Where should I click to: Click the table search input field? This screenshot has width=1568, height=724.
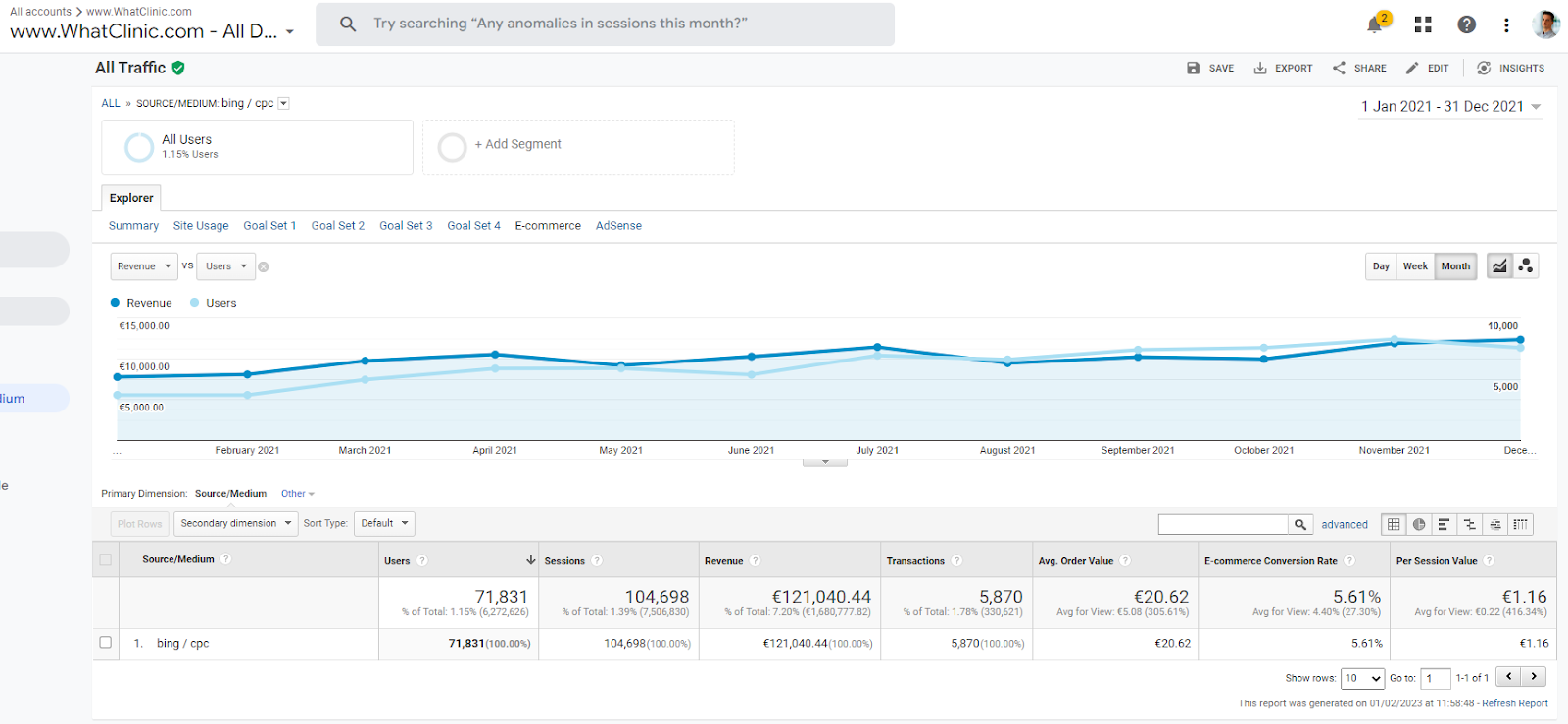(x=1223, y=524)
